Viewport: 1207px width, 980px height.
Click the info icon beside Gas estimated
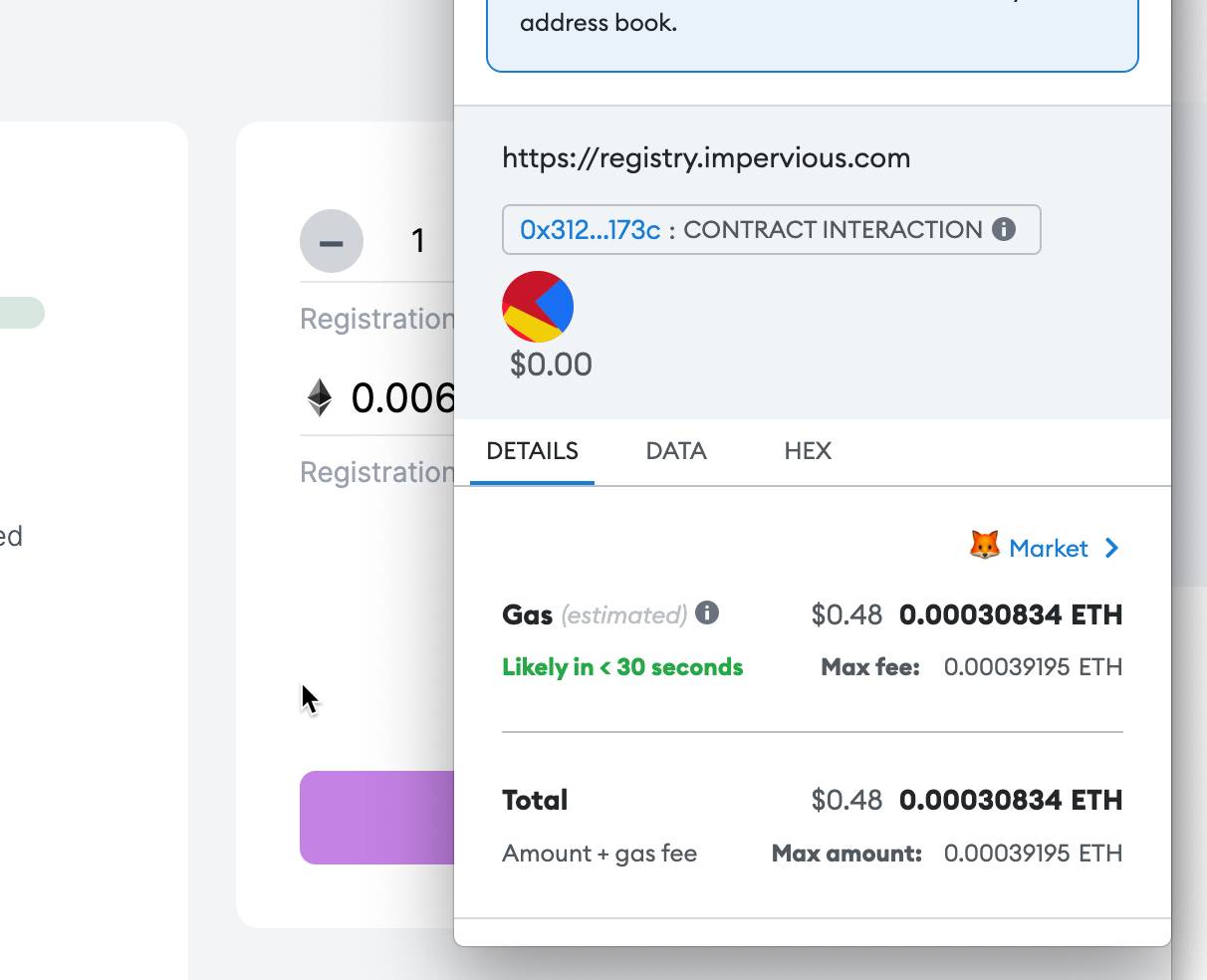[x=707, y=613]
